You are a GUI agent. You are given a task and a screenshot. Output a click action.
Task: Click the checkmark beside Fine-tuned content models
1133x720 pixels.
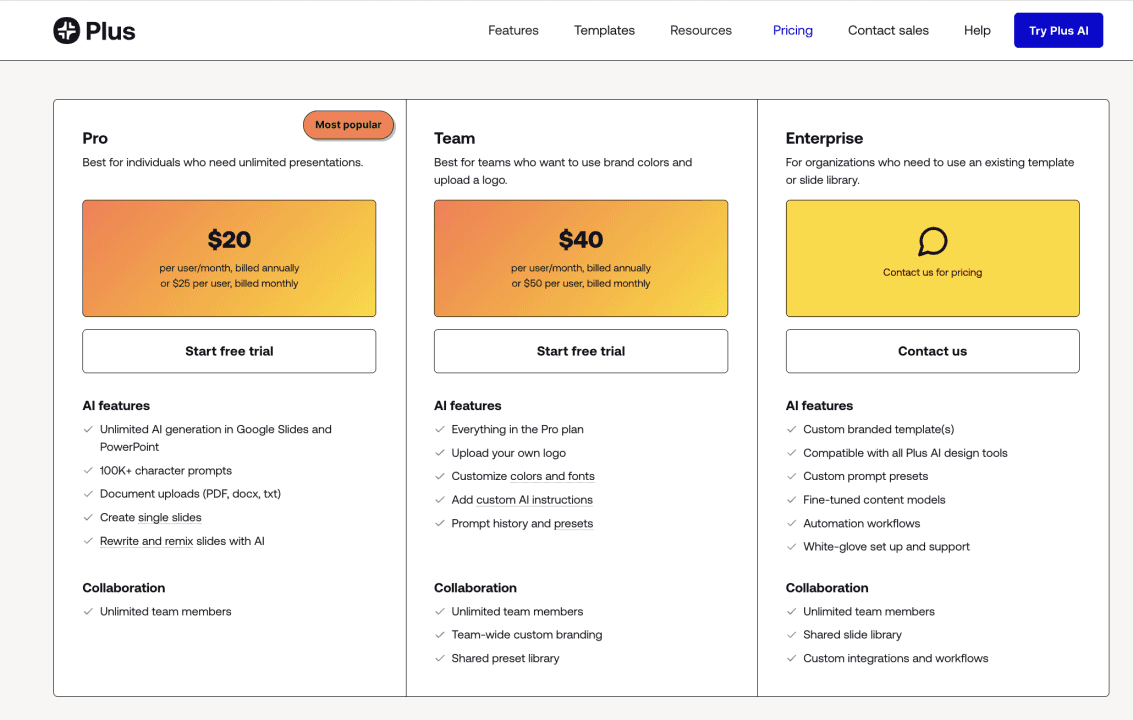(x=791, y=500)
